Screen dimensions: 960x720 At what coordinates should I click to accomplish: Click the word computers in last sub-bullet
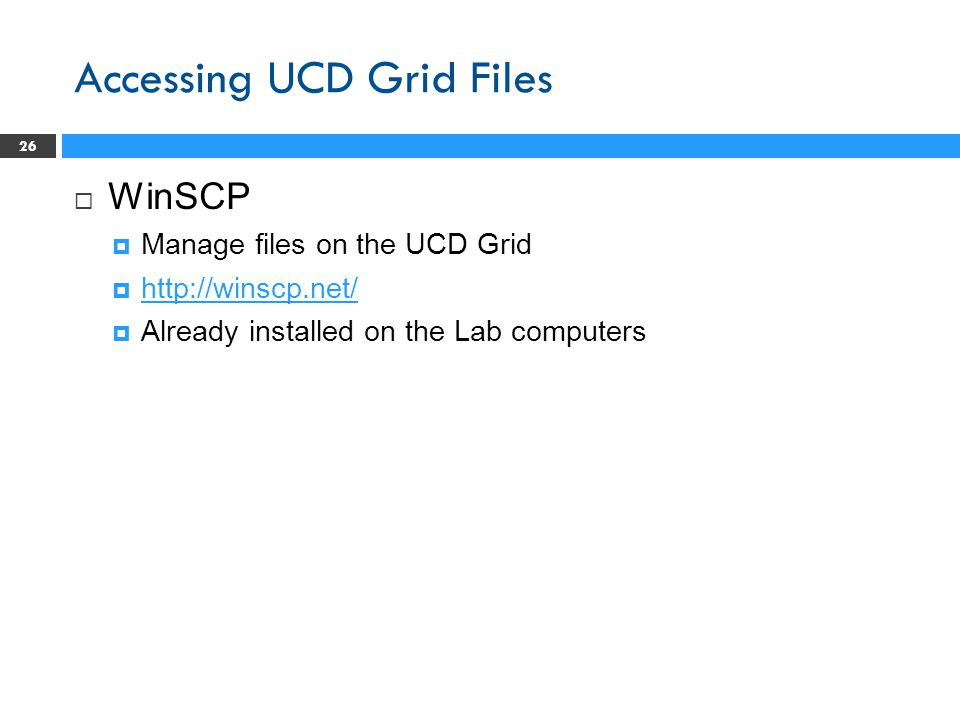(579, 333)
